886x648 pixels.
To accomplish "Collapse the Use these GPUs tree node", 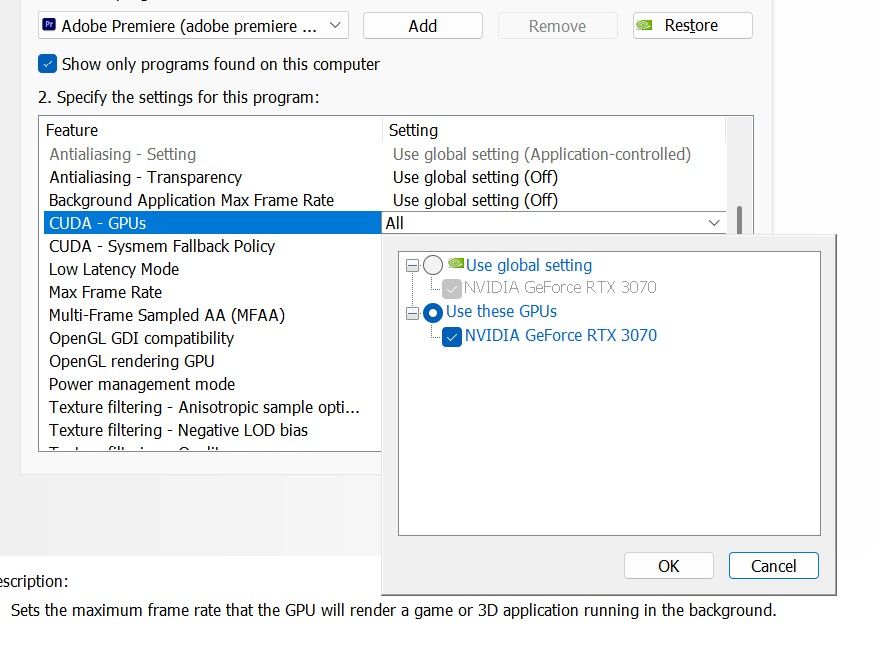I will tap(412, 312).
